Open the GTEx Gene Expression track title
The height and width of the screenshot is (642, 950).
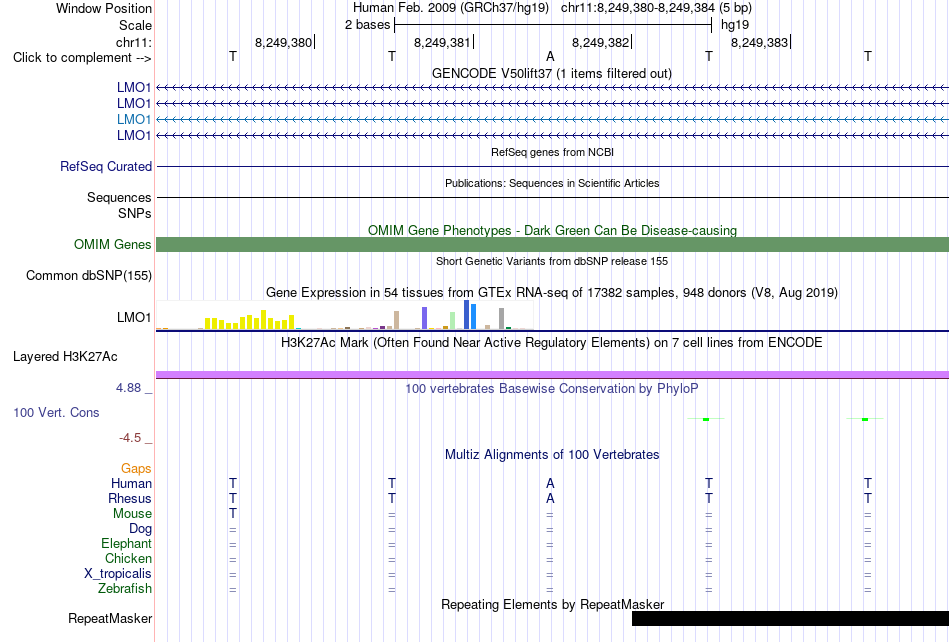point(552,293)
